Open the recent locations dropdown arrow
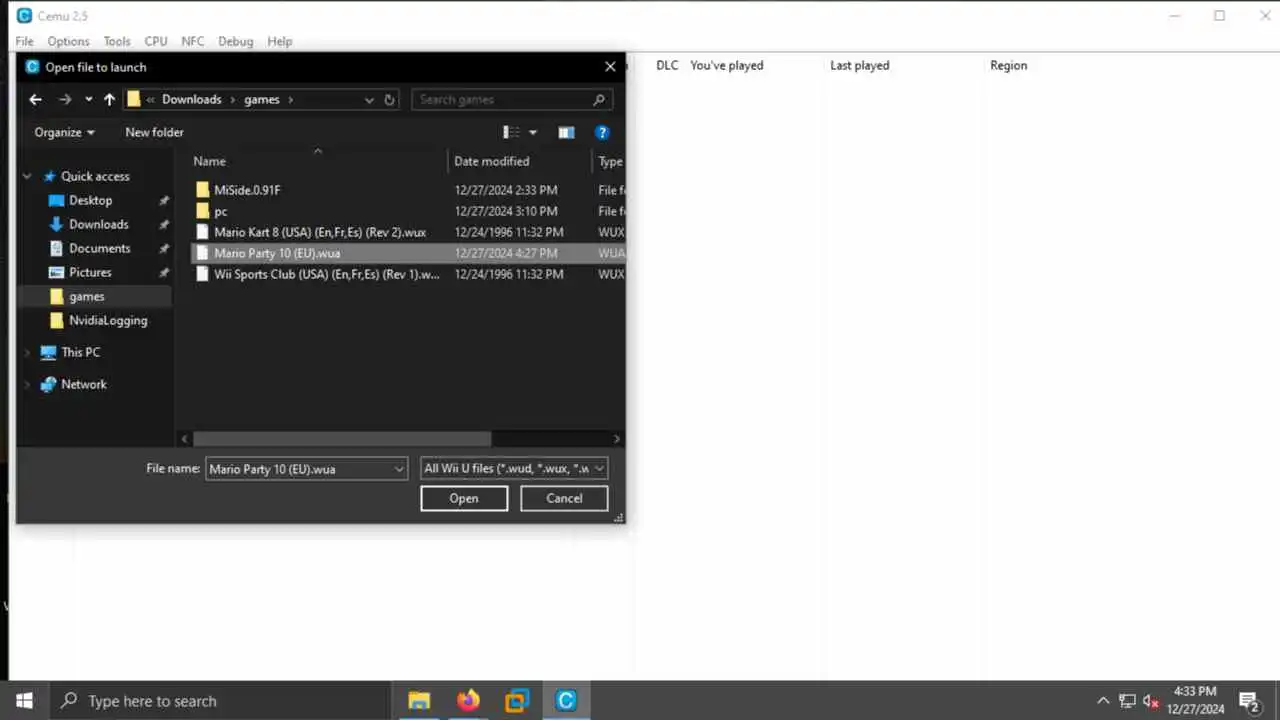This screenshot has width=1280, height=720. click(88, 99)
